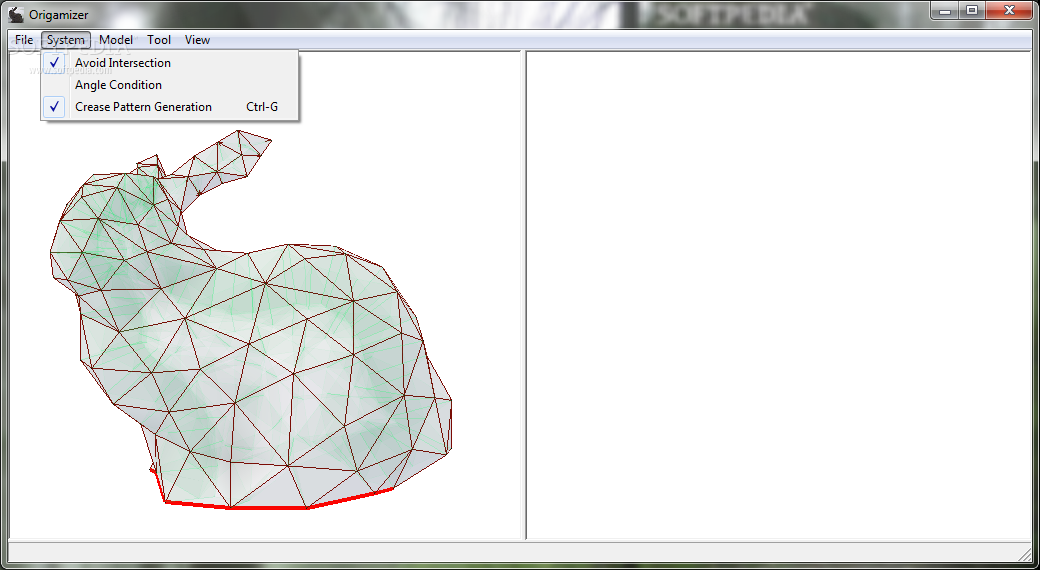
Task: Open the Model menu
Action: (116, 40)
